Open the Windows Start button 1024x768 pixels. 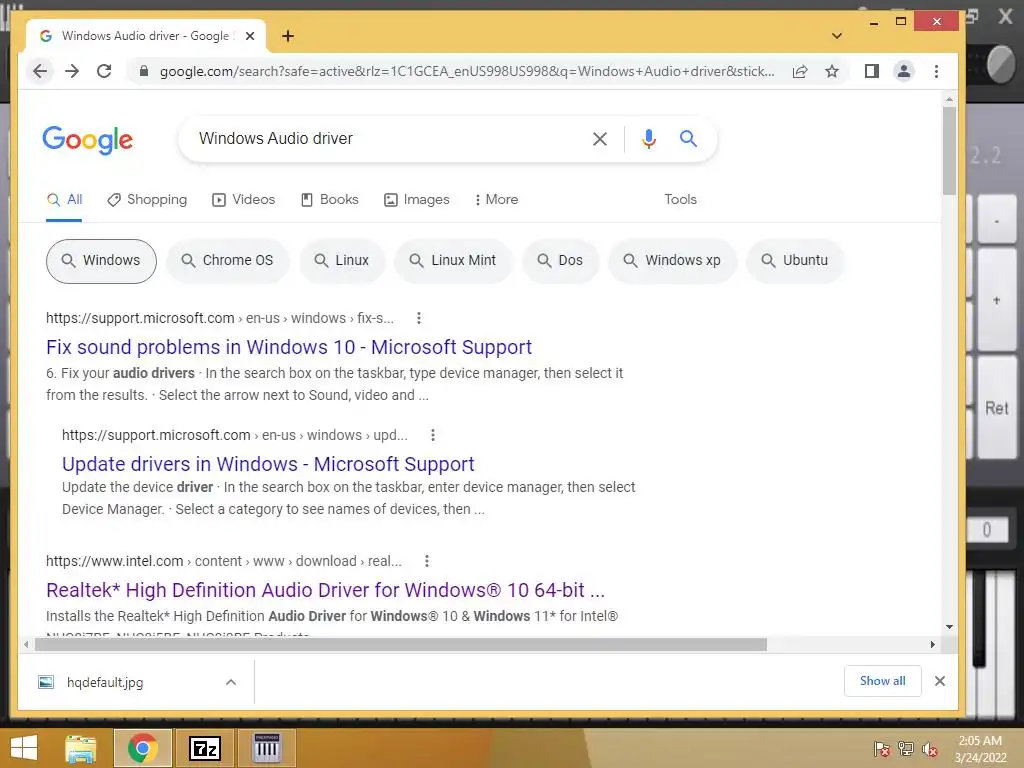[x=24, y=748]
